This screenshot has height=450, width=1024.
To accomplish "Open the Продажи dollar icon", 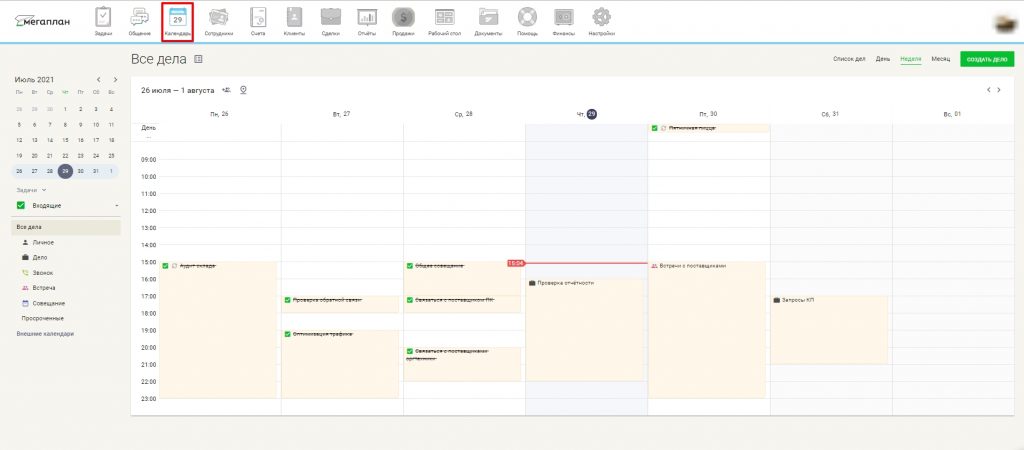I will point(403,18).
